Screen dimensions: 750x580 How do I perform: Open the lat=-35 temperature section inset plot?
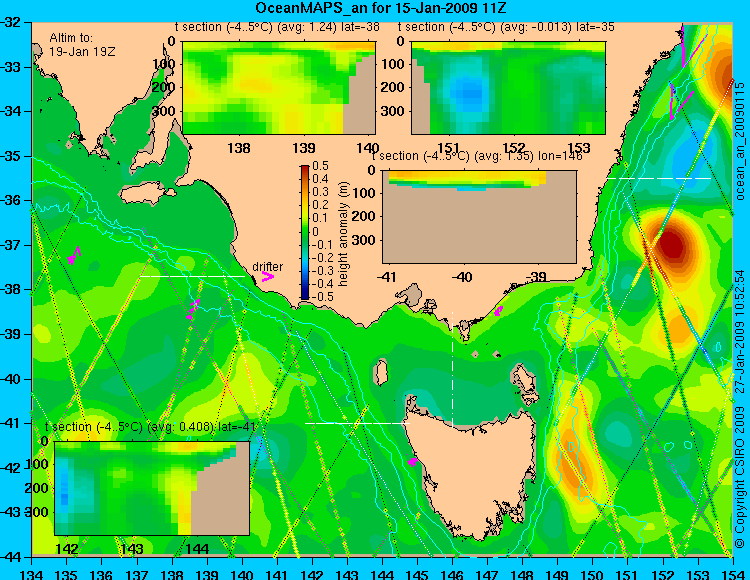pos(508,88)
